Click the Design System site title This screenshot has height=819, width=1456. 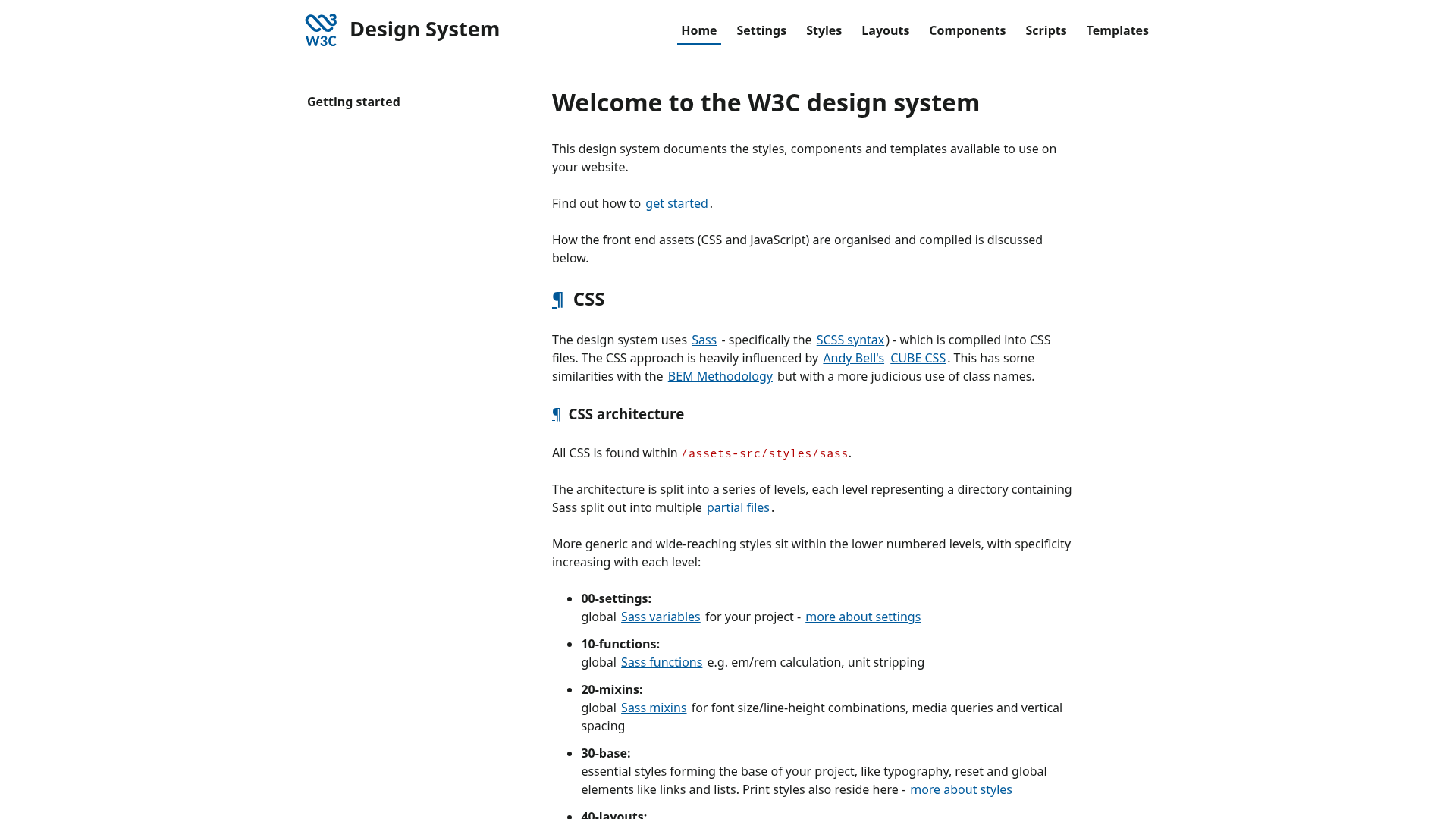point(424,29)
